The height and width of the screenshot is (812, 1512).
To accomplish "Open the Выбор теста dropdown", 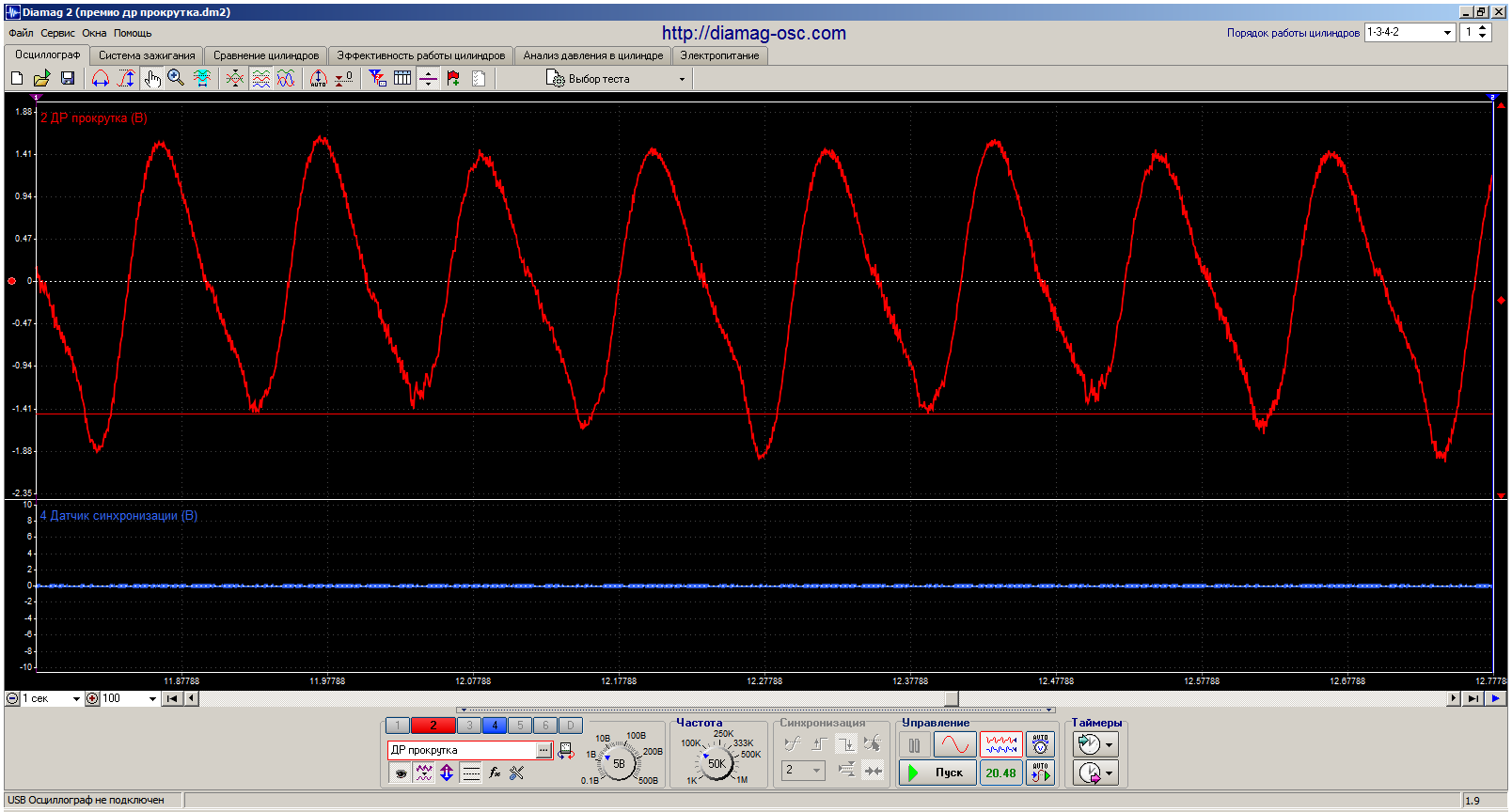I will click(616, 79).
